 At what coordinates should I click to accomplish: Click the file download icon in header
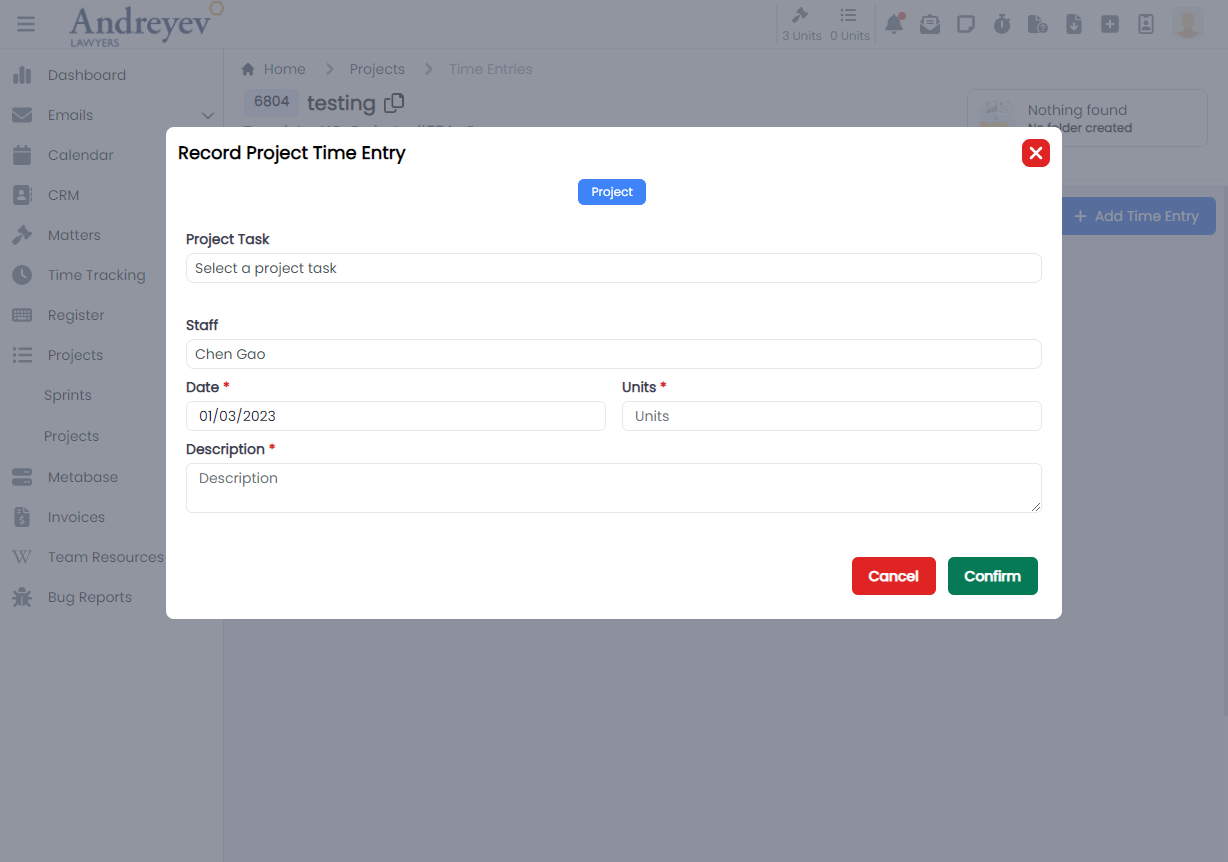click(1073, 24)
